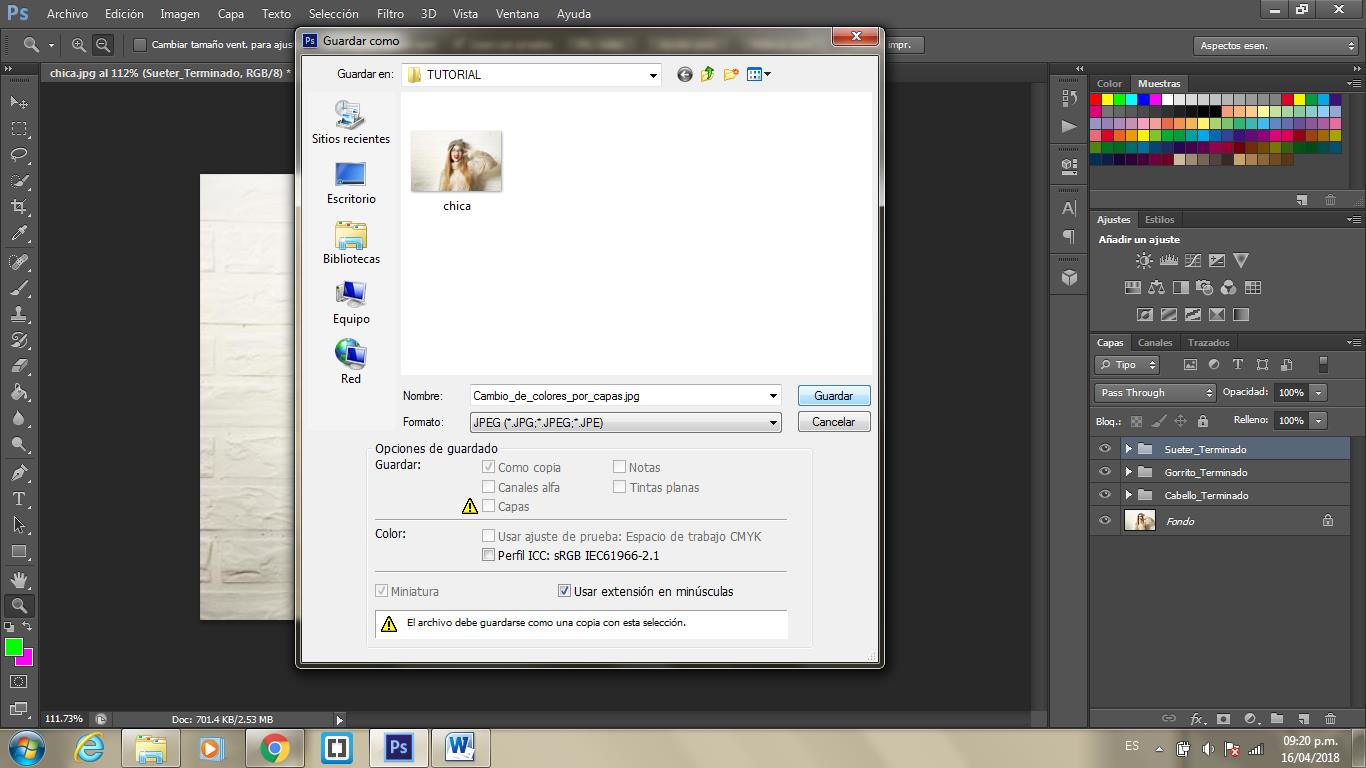Image resolution: width=1366 pixels, height=768 pixels.
Task: Select the Horizontal Type tool
Action: point(19,499)
